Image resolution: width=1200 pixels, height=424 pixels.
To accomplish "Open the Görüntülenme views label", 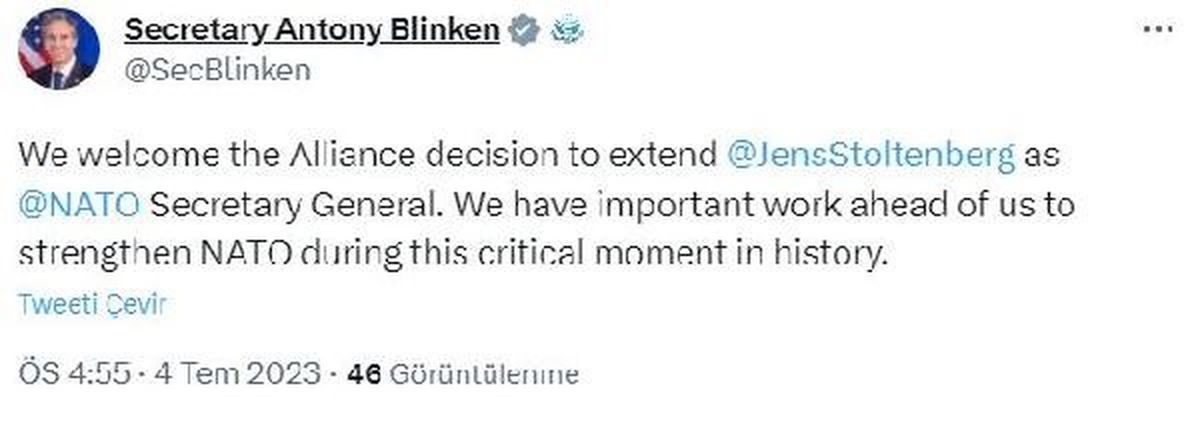I will point(483,376).
